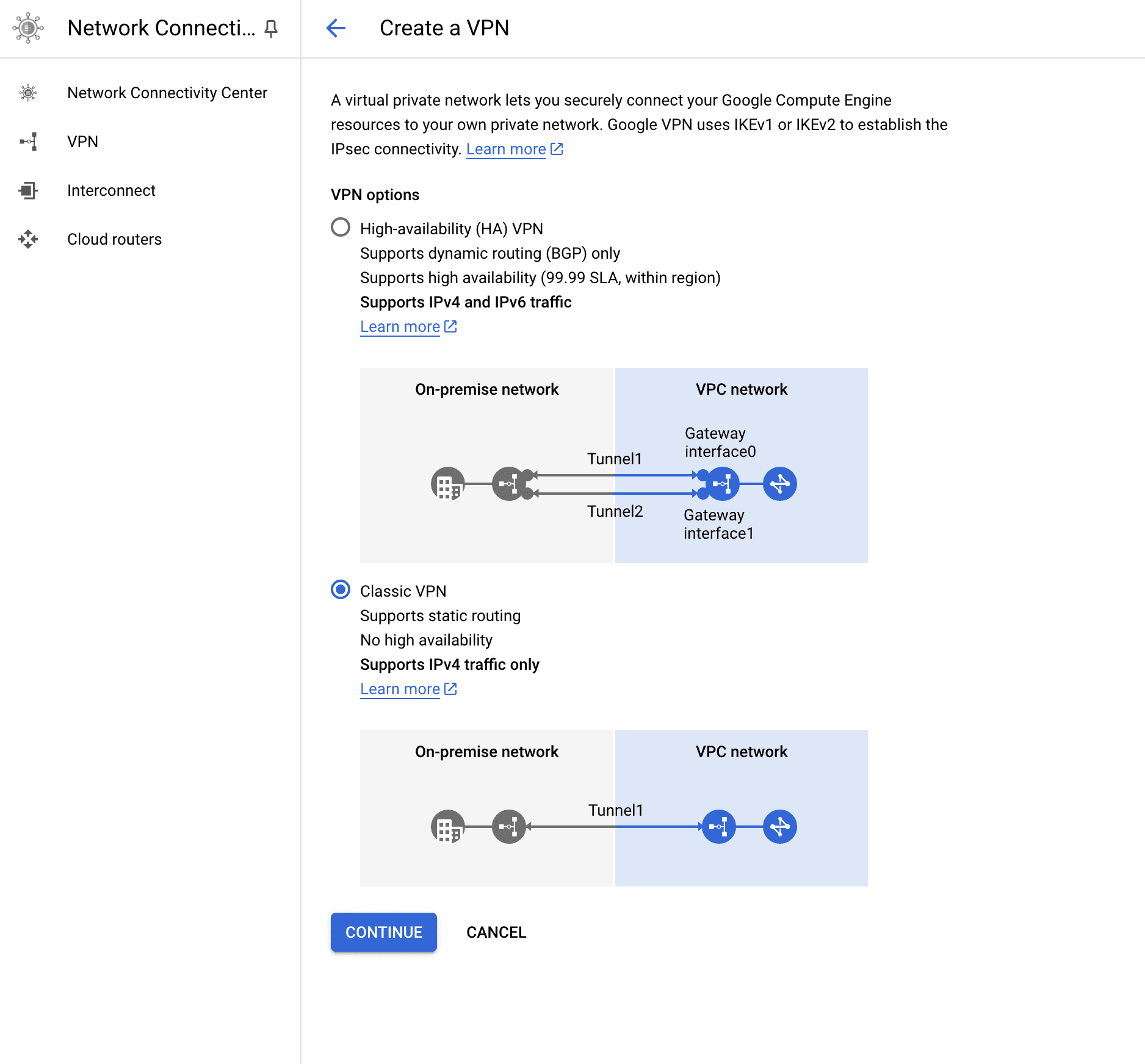The image size is (1145, 1064).
Task: Open Learn more link in intro paragraph
Action: (x=506, y=149)
